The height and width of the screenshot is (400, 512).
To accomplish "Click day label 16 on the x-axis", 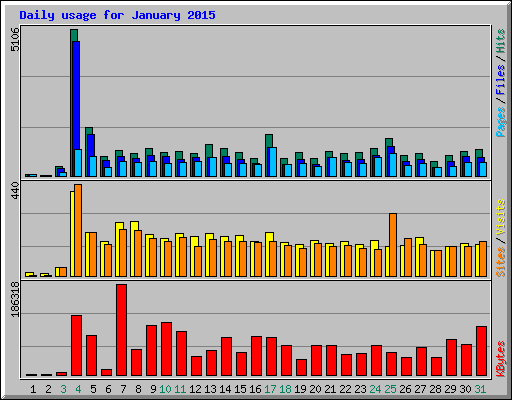I will click(x=255, y=389).
